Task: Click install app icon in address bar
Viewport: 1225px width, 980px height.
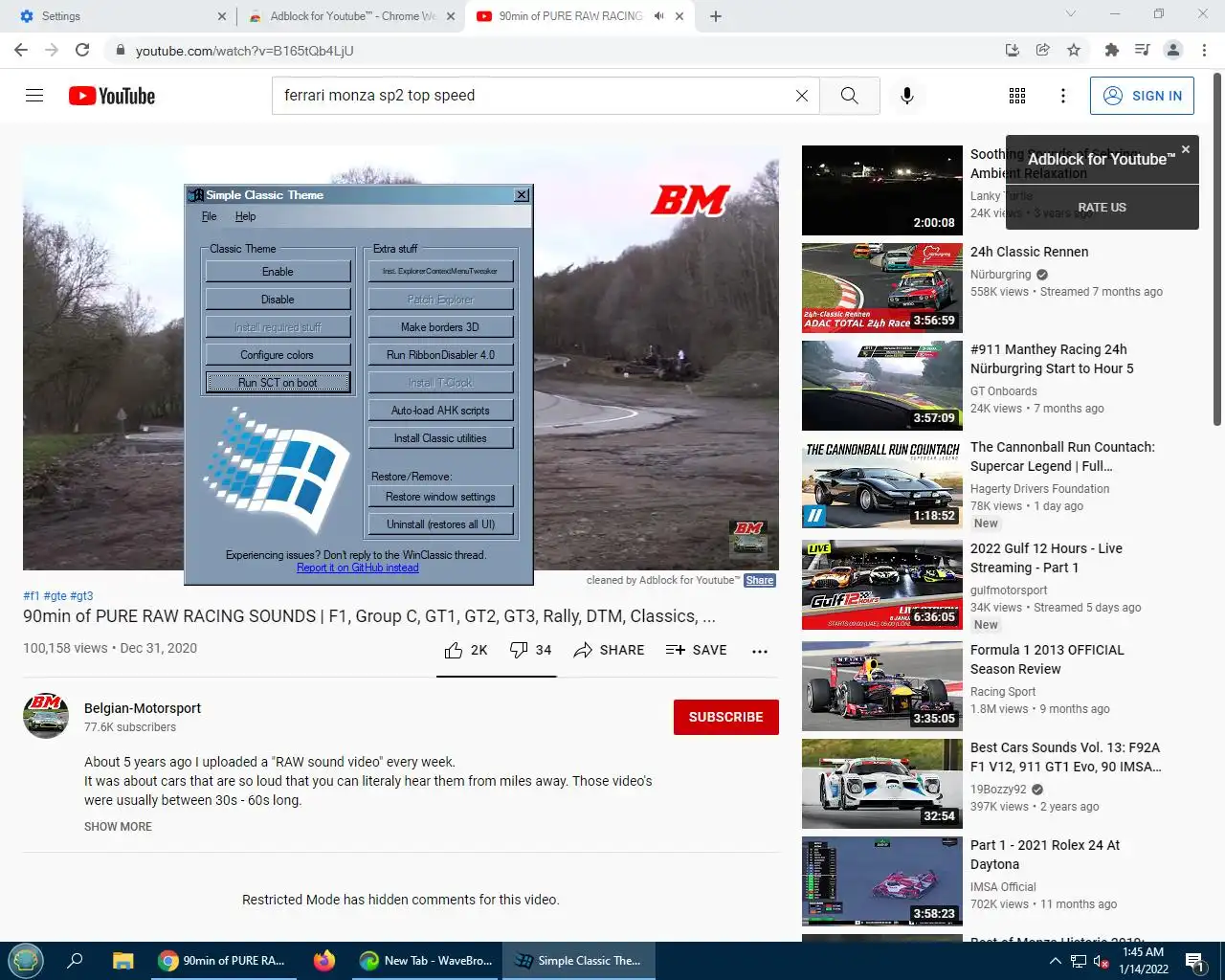Action: (x=1012, y=50)
